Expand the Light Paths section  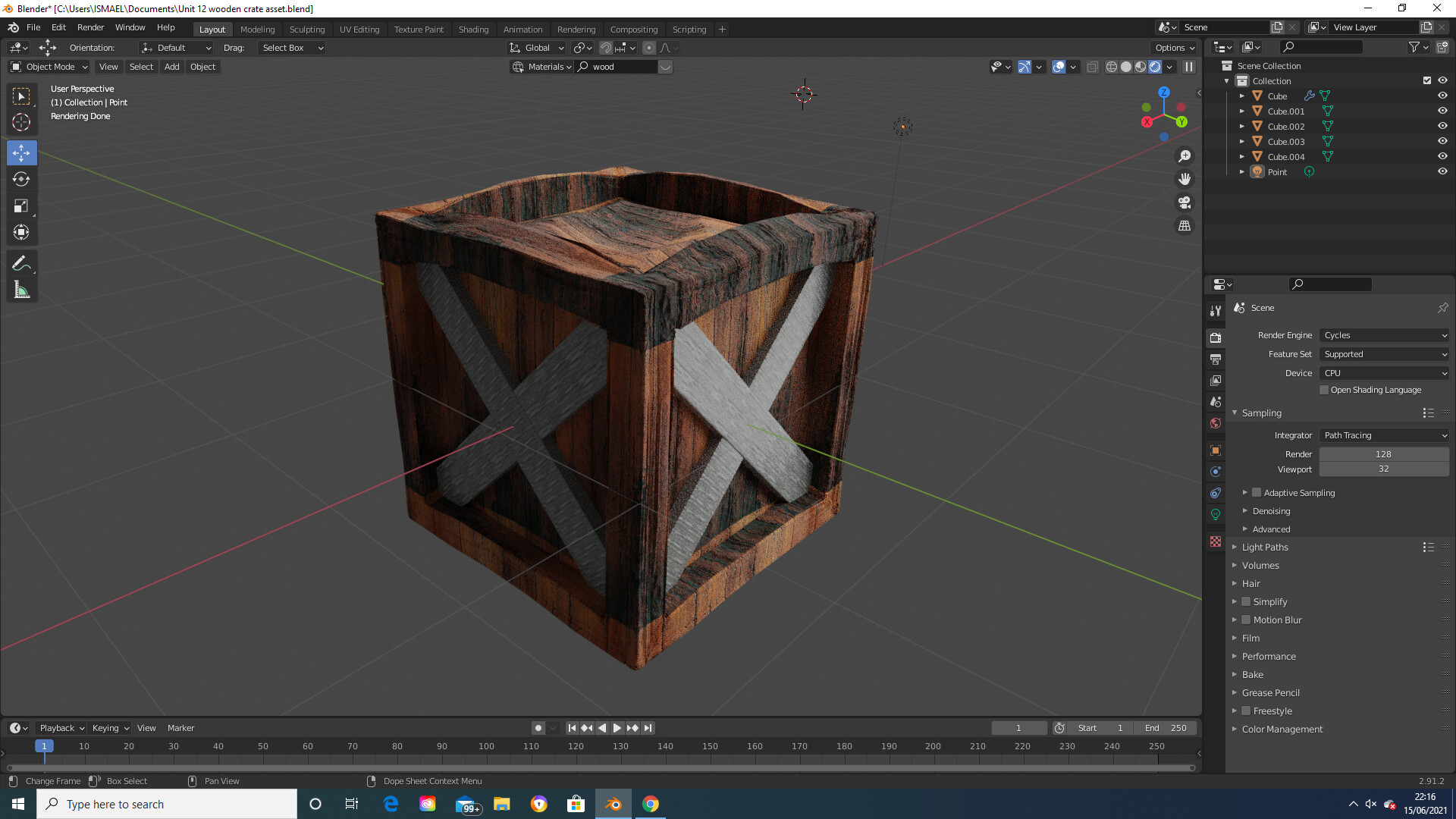(1263, 547)
